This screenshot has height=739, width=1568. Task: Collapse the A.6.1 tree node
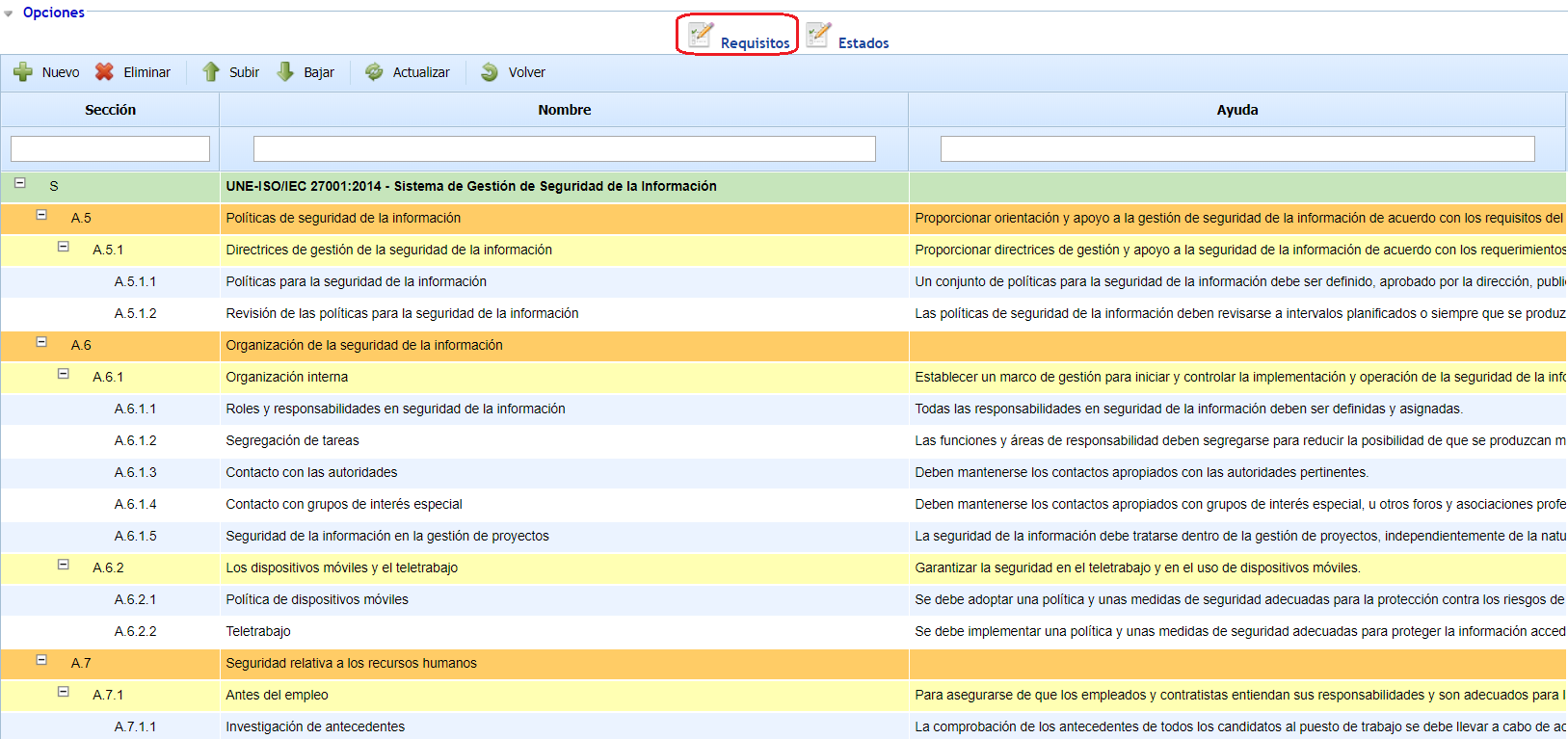coord(64,374)
